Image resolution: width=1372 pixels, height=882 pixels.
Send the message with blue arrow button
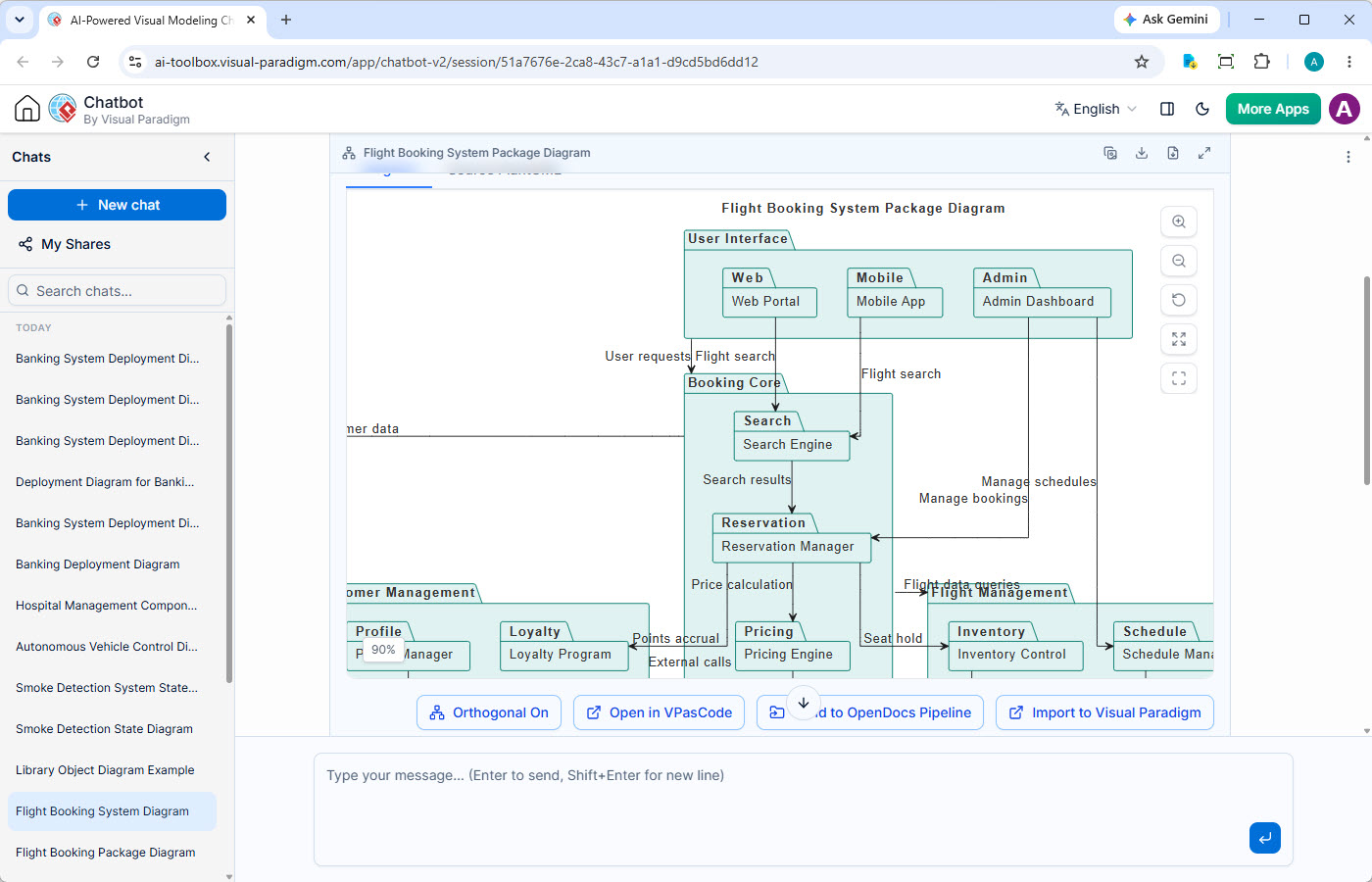(x=1265, y=838)
